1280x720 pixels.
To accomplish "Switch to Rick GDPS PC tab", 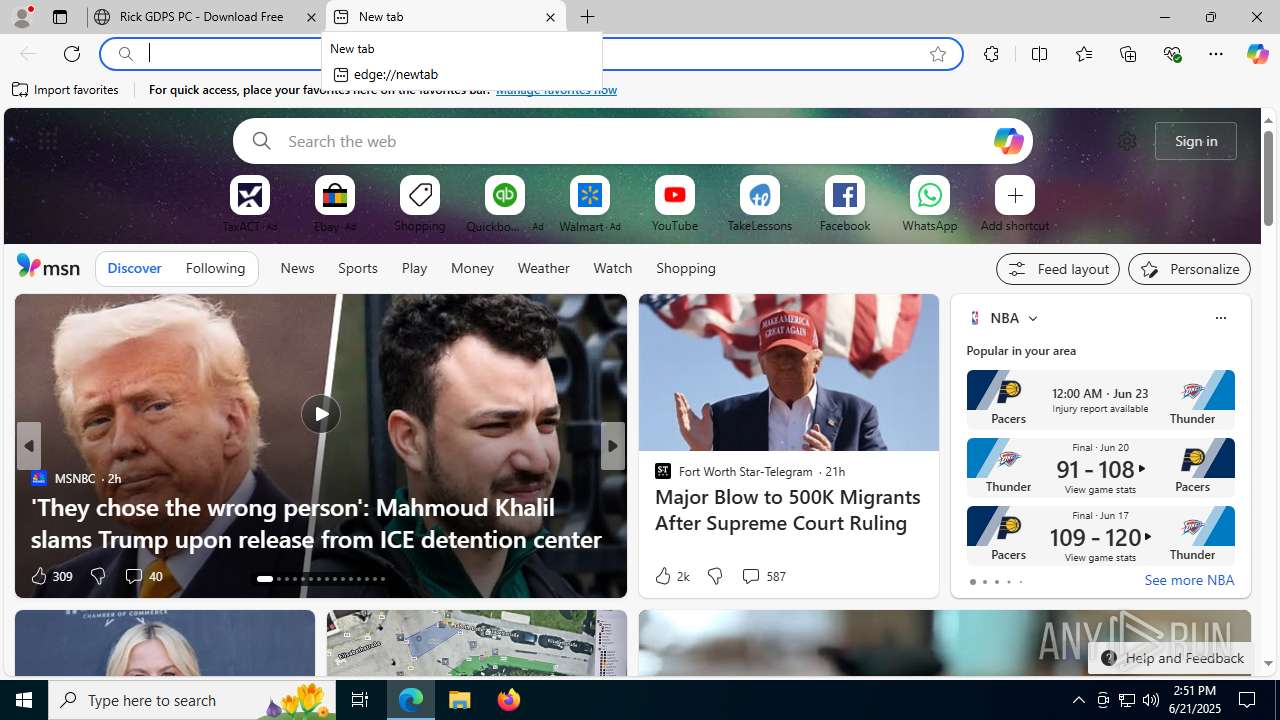I will click(x=205, y=17).
